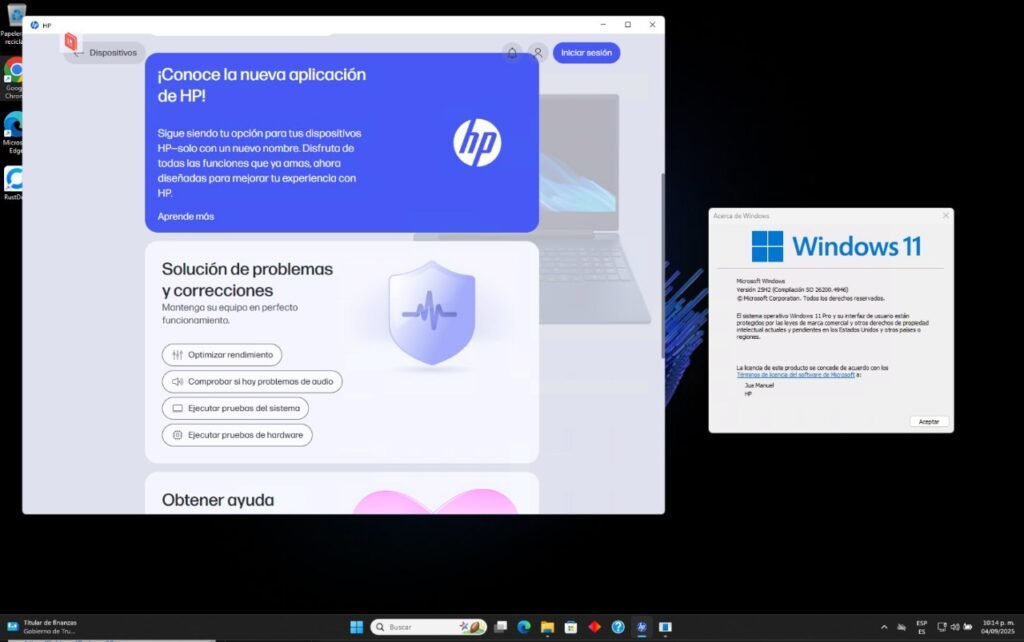Open the Windows Start menu
Screen dimensions: 1024x642
coord(356,627)
